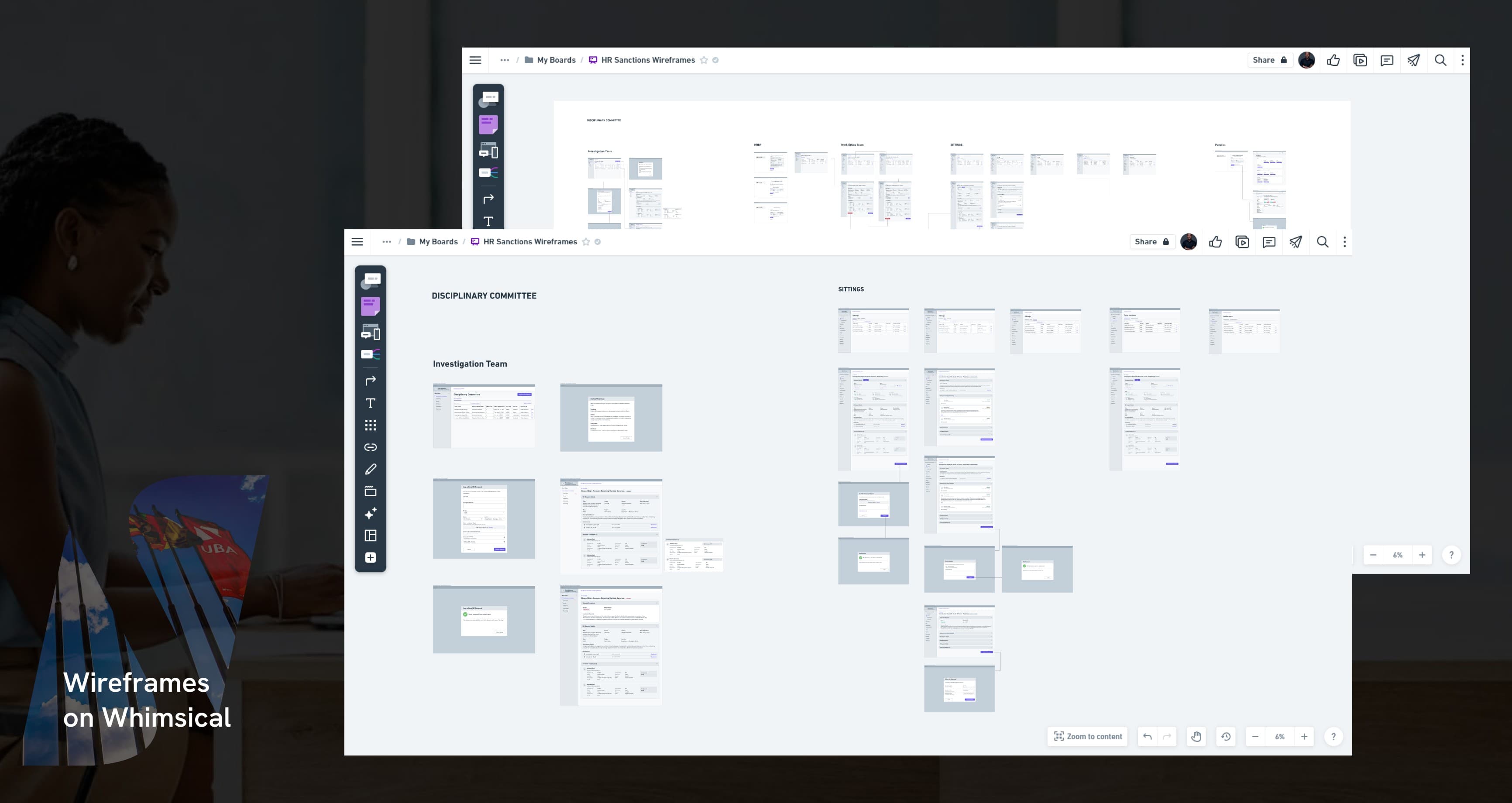The height and width of the screenshot is (803, 1512).
Task: Open comments panel in back window
Action: click(x=1387, y=60)
